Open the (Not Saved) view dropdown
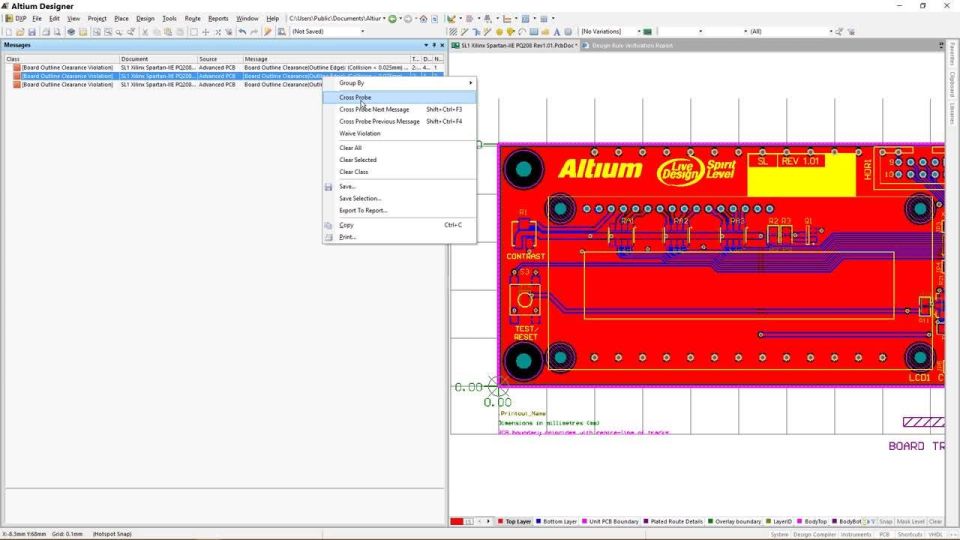The image size is (960, 540). (x=362, y=32)
